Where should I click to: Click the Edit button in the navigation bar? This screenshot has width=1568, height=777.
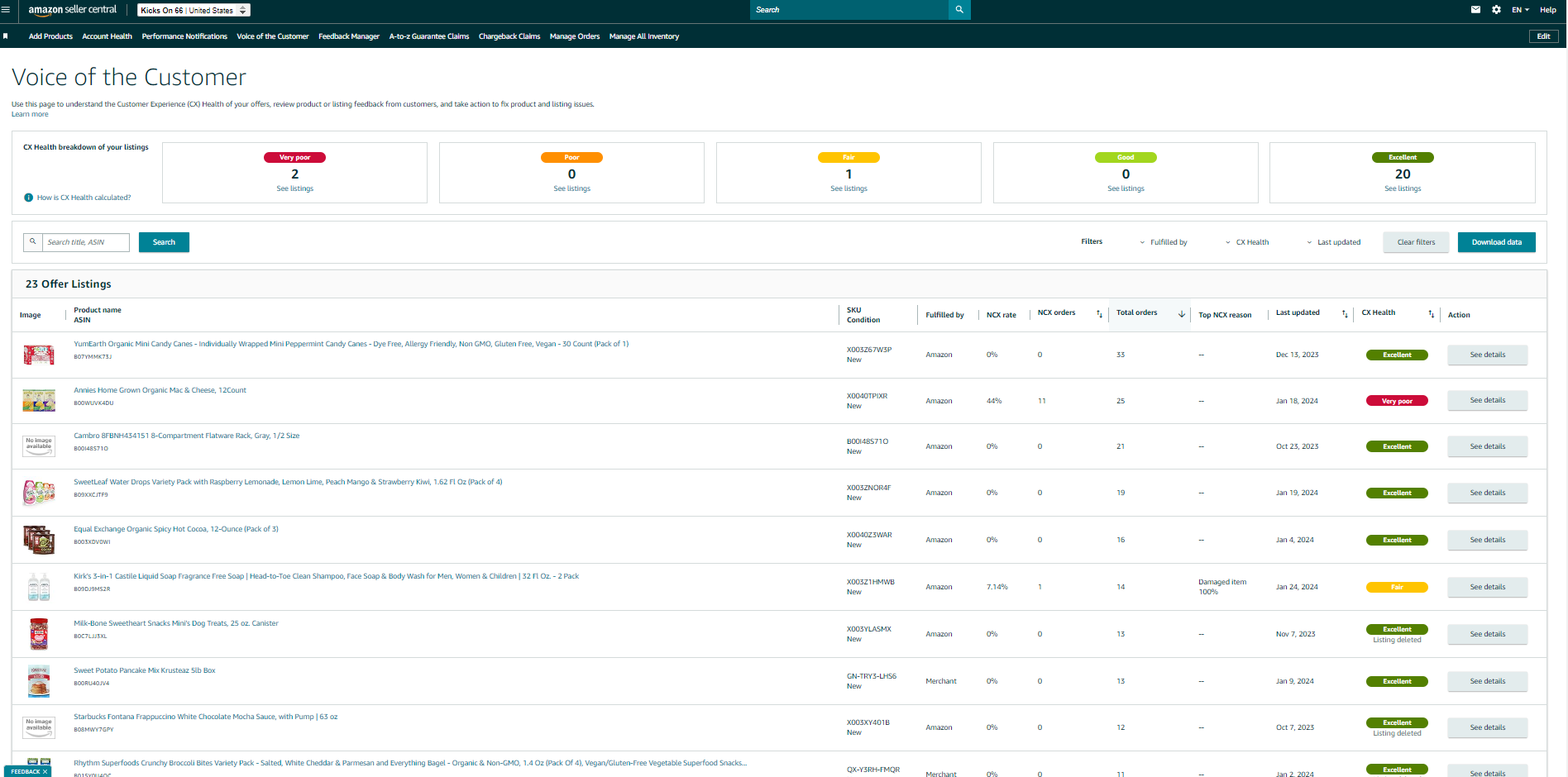pyautogui.click(x=1543, y=36)
